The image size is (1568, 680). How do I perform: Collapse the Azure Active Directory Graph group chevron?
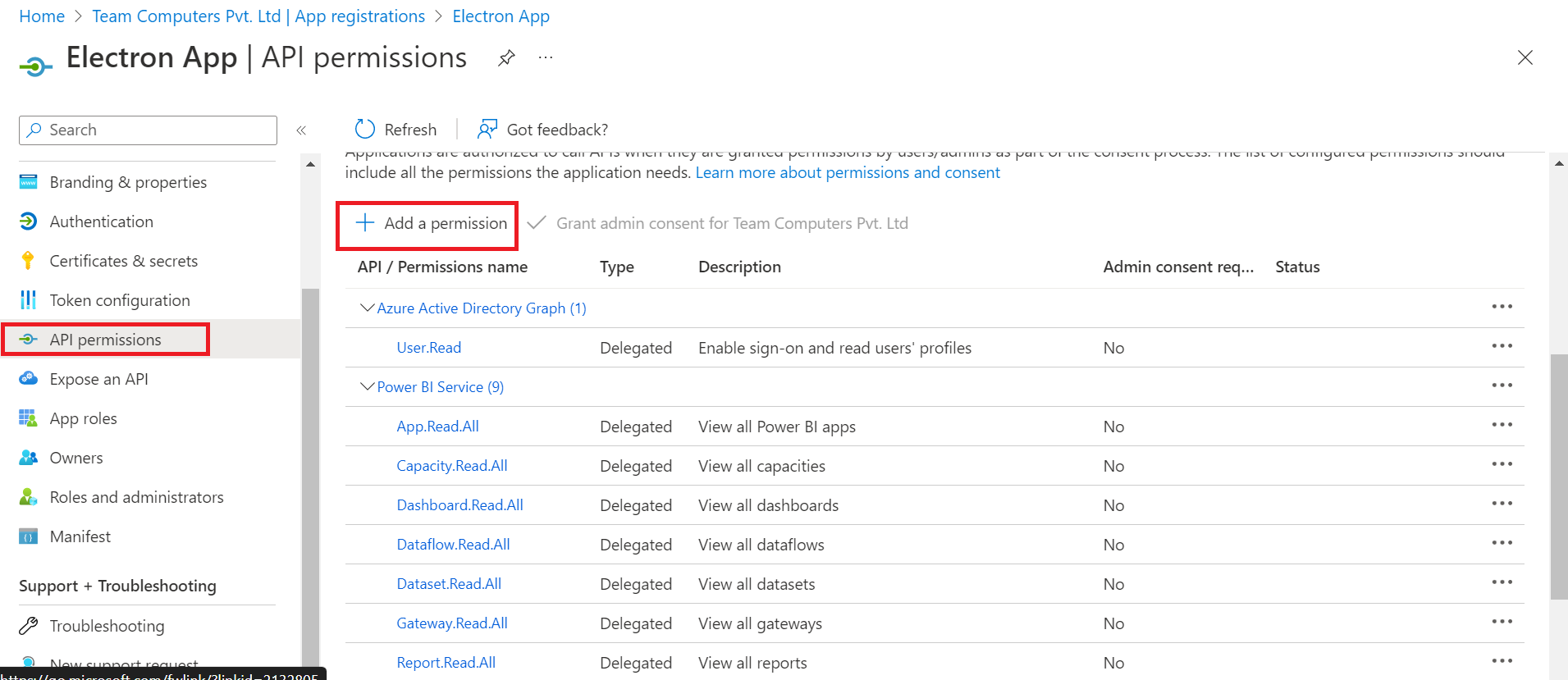click(x=368, y=308)
